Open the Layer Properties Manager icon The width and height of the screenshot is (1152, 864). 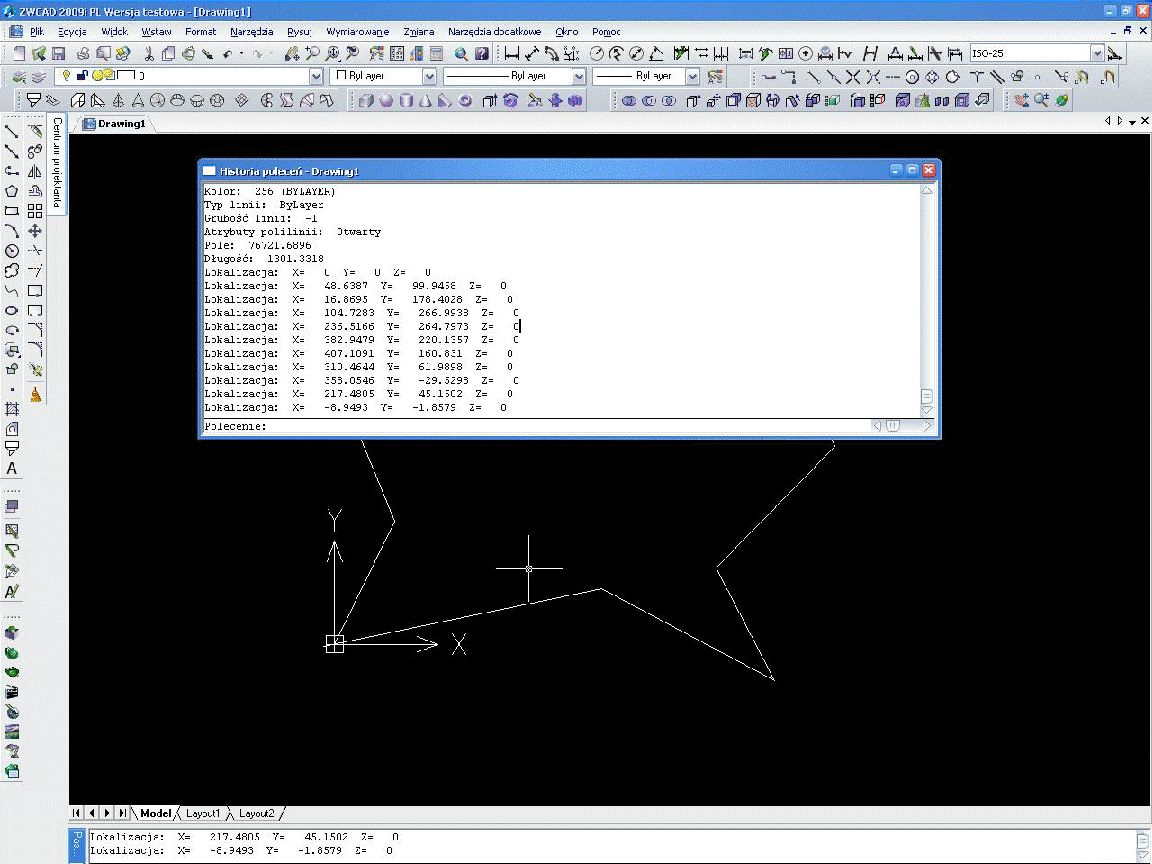pos(20,76)
